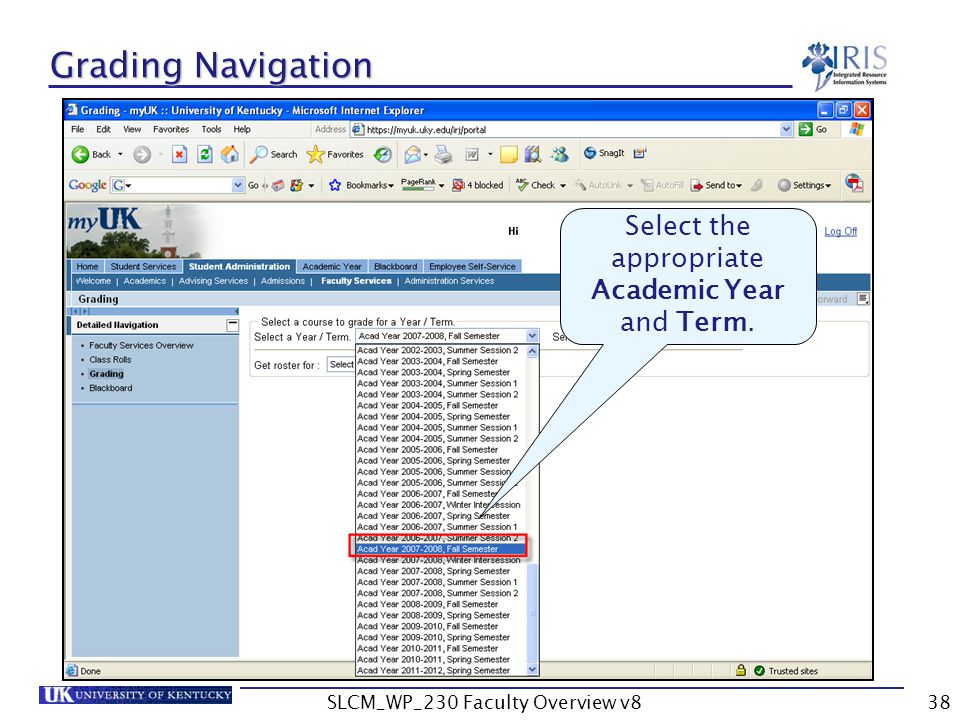Switch to the Academic Year tab

332,266
